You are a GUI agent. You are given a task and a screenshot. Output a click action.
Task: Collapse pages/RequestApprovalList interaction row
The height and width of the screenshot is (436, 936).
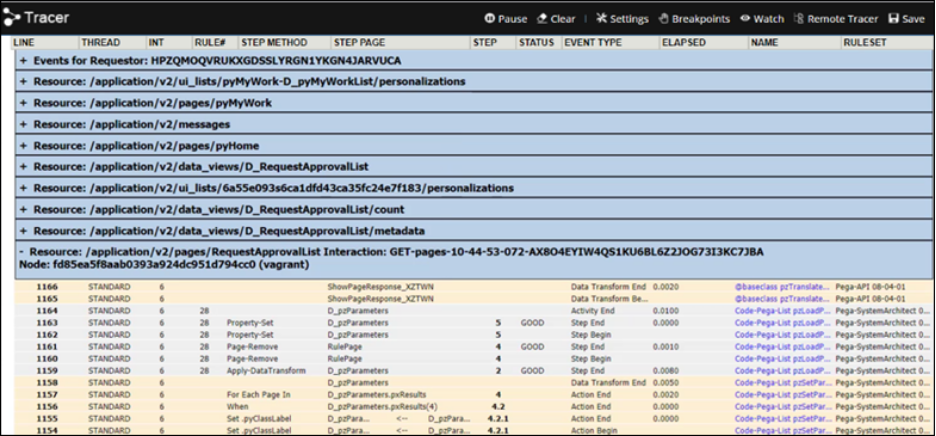coord(23,252)
